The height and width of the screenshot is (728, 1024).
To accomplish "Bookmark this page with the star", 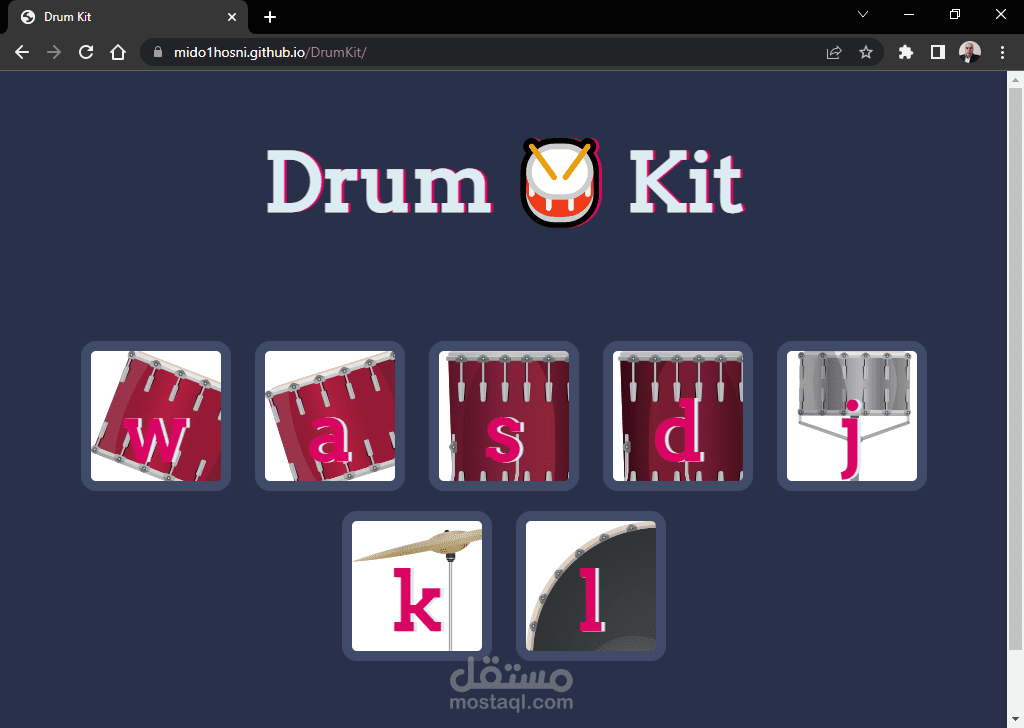I will click(866, 52).
